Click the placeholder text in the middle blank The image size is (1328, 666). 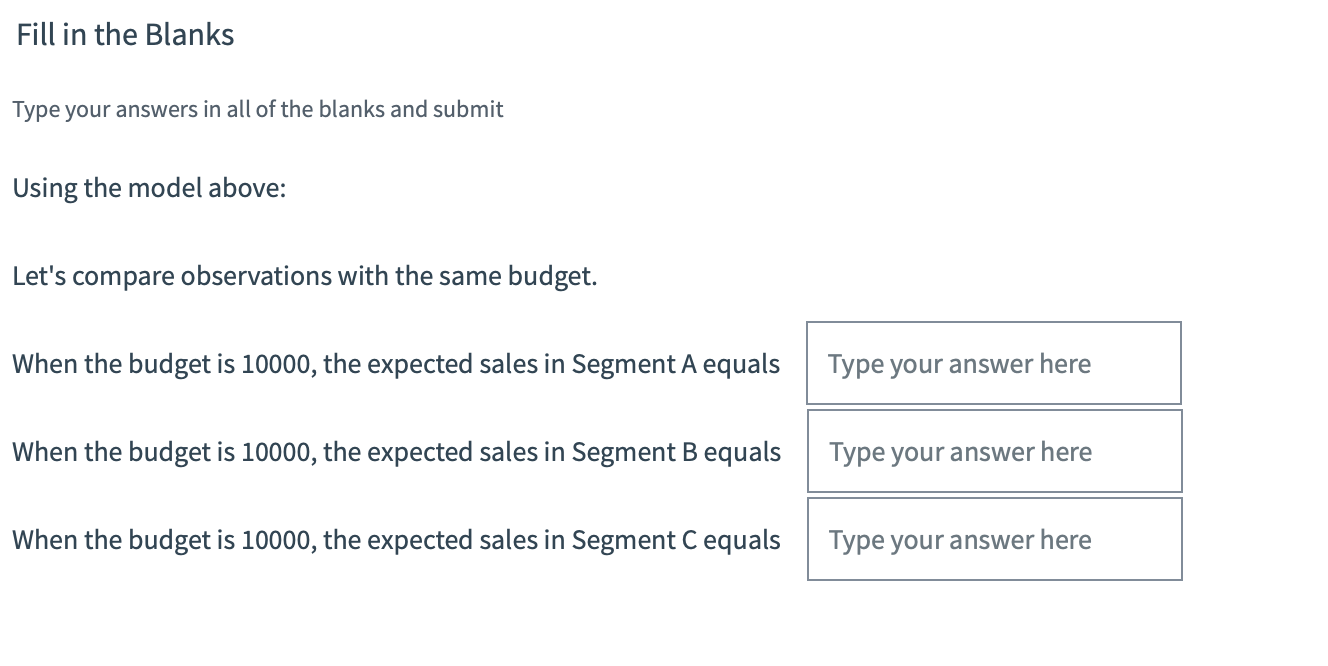958,451
